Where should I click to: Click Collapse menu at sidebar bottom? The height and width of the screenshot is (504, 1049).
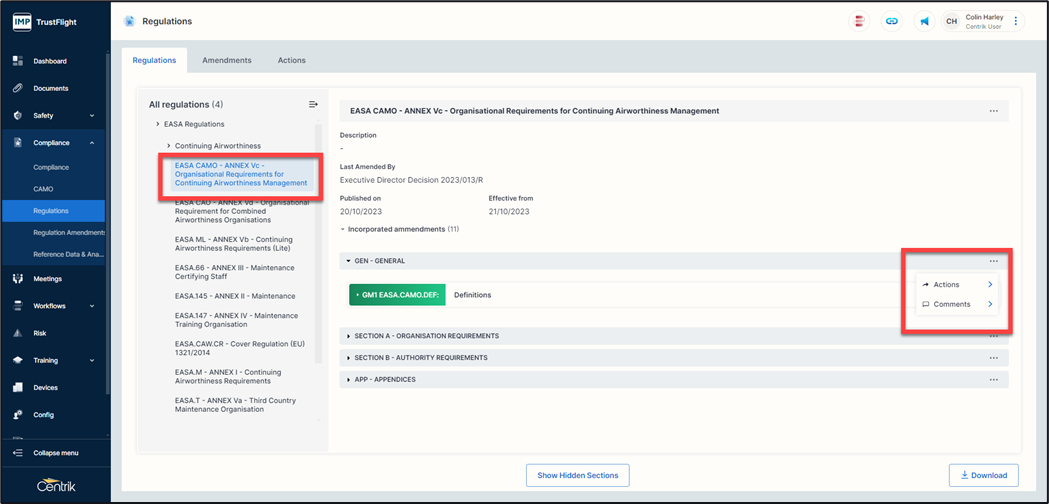[x=55, y=453]
